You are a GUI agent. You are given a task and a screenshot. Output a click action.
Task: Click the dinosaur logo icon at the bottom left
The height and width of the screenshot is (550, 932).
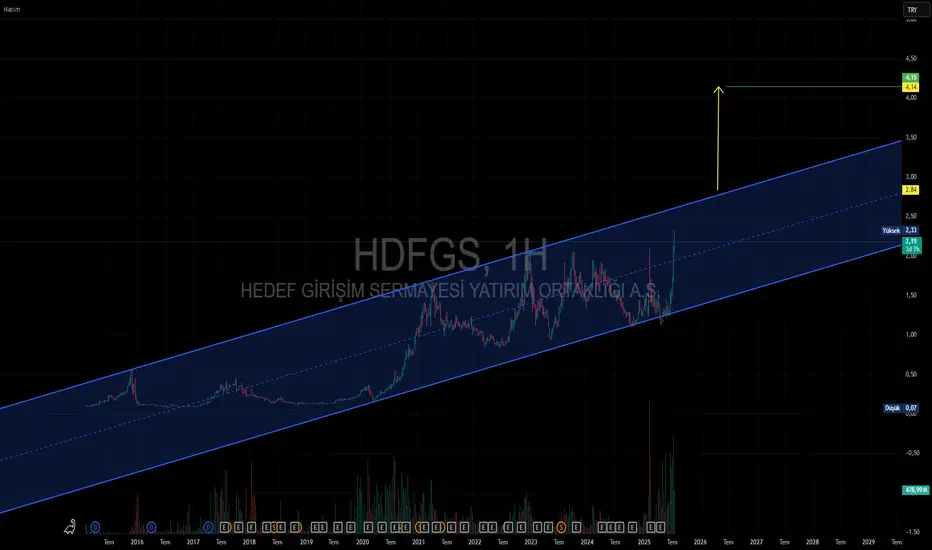(71, 526)
